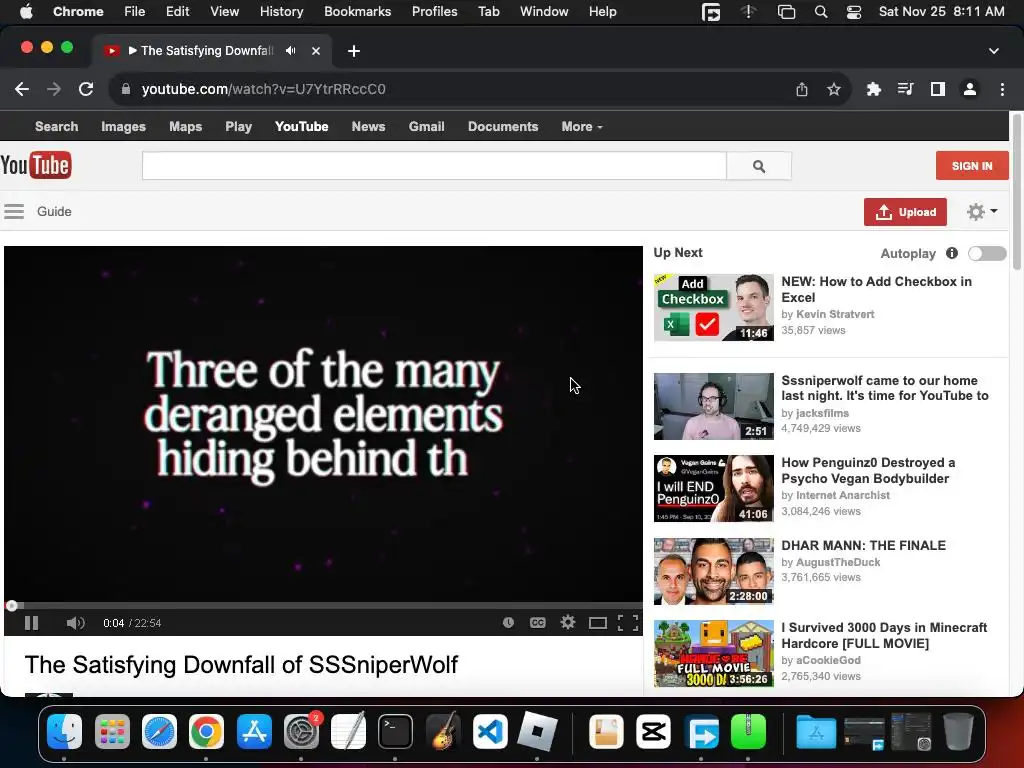The height and width of the screenshot is (768, 1024).
Task: Open the Profiles menu
Action: tap(434, 11)
